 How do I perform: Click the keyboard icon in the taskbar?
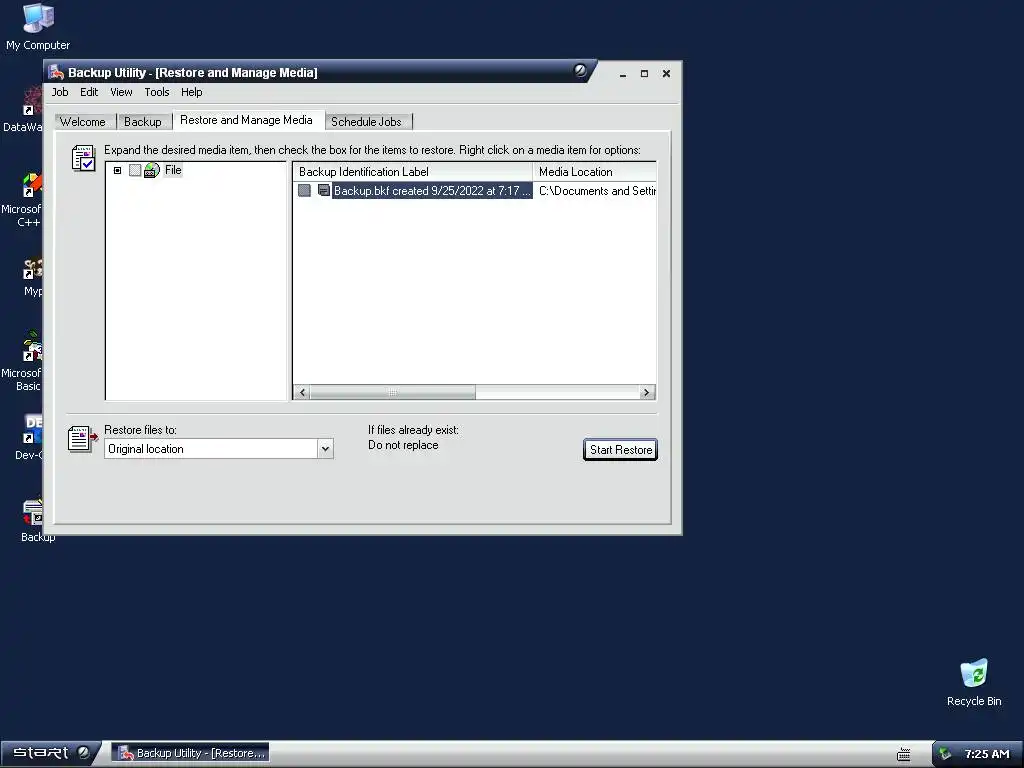(904, 754)
